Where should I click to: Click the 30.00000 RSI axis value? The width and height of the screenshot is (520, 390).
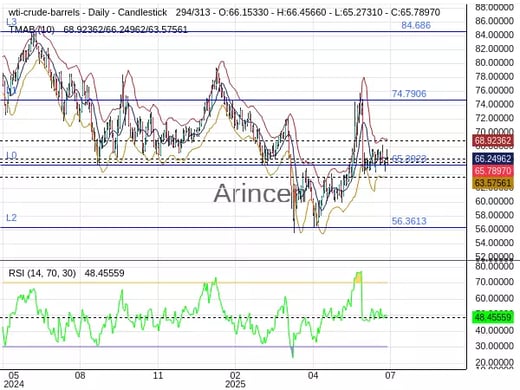pos(494,346)
